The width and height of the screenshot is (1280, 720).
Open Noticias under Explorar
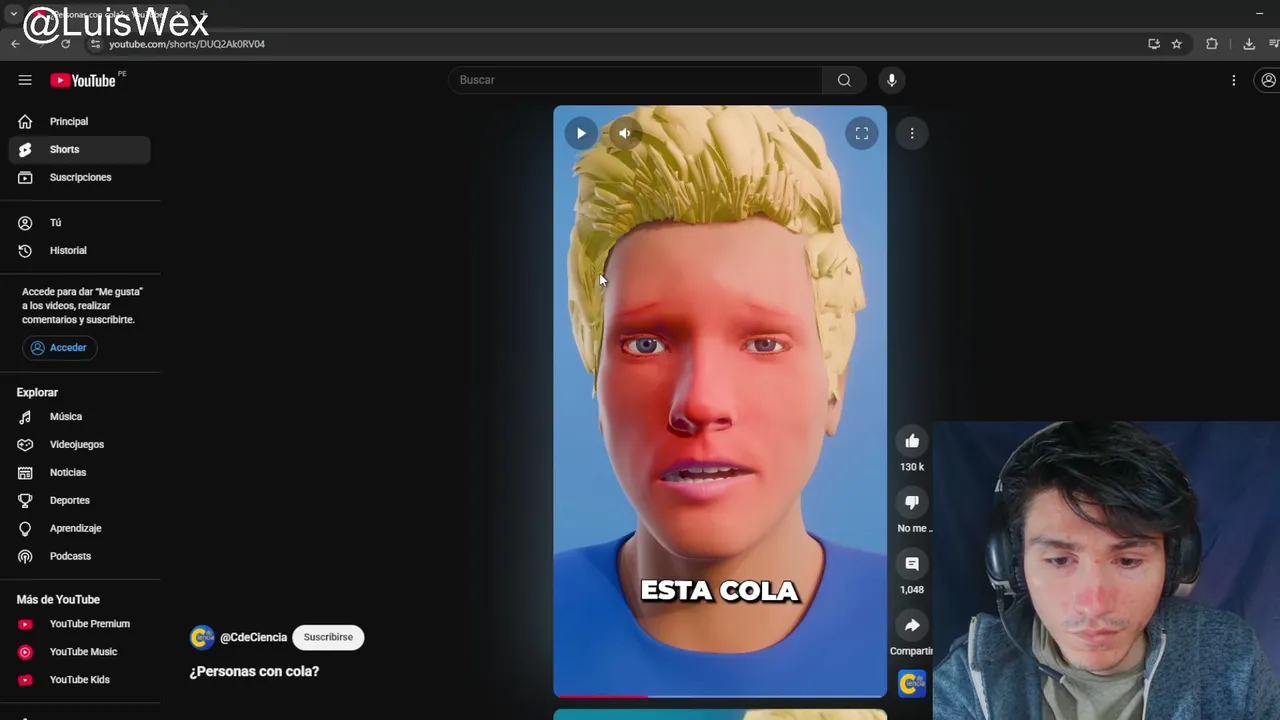coord(80,472)
